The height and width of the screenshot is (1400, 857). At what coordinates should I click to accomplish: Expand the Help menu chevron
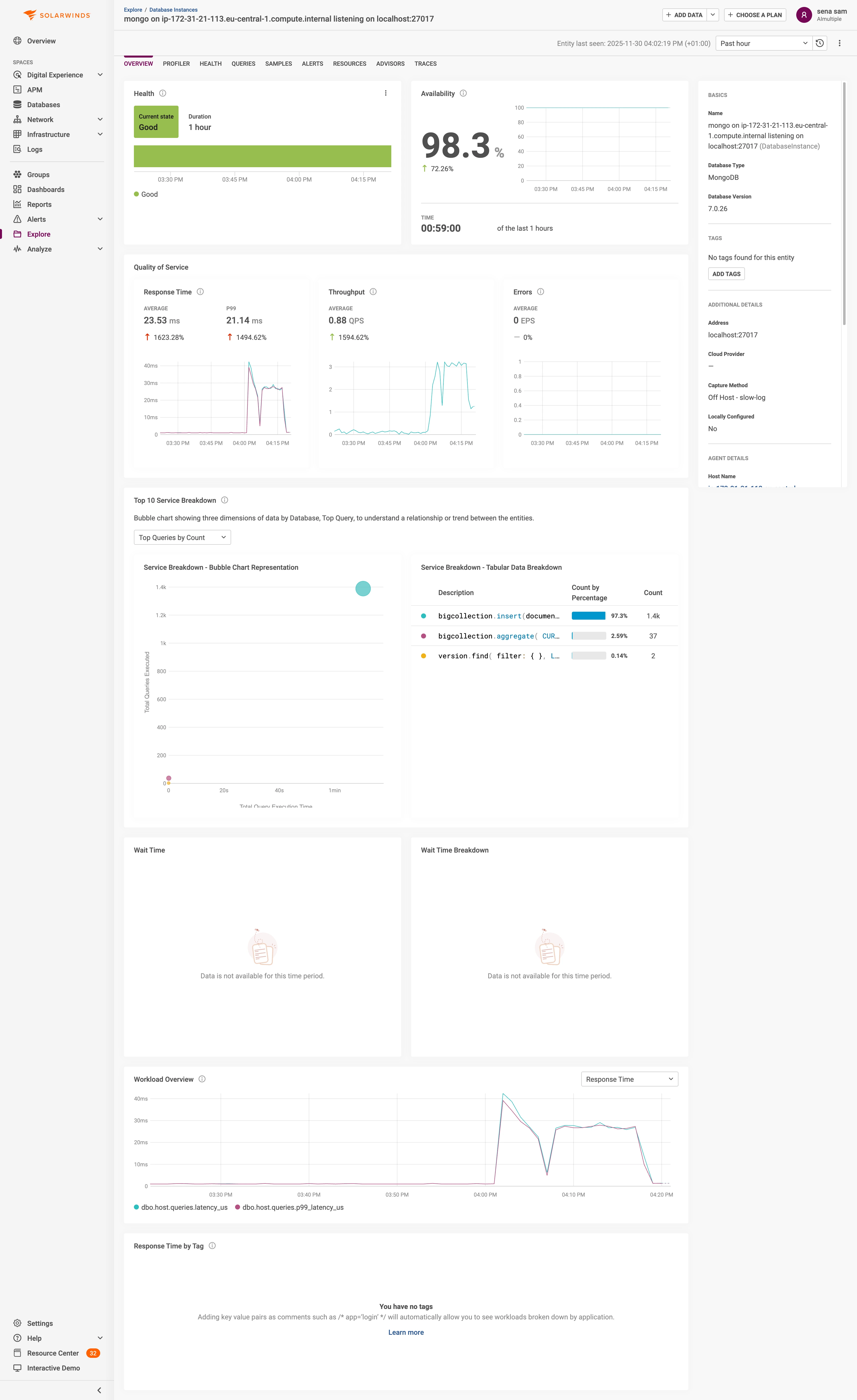point(100,1338)
